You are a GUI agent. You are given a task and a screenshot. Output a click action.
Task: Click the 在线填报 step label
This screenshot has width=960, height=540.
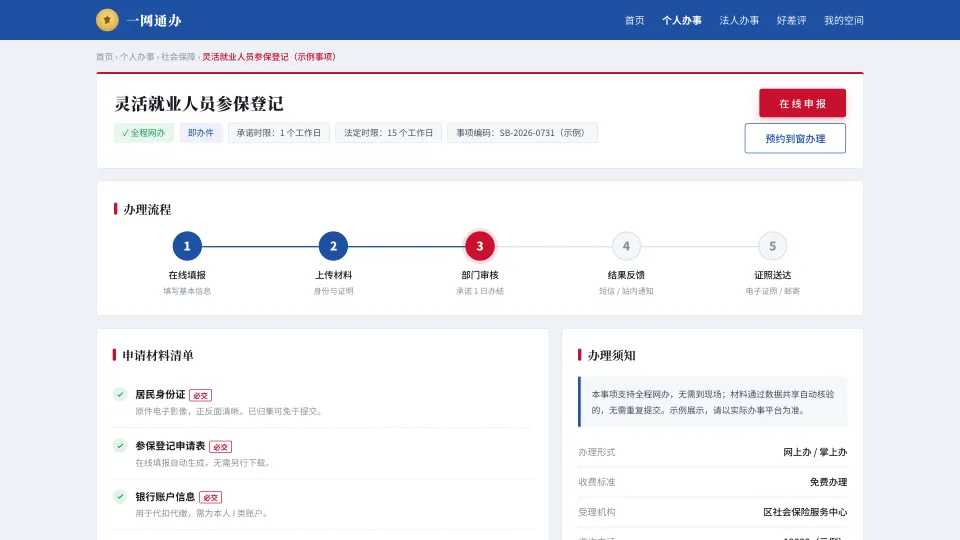coord(187,275)
